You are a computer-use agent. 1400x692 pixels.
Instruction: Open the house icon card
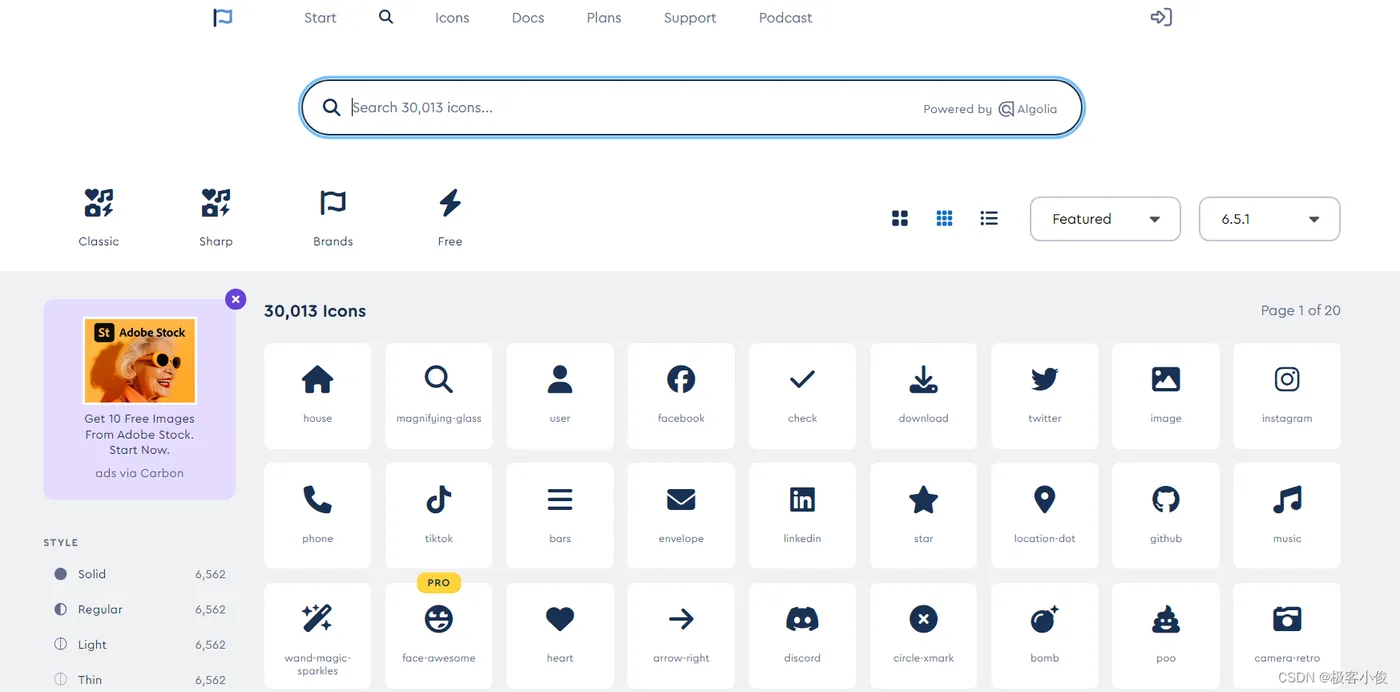pos(317,396)
